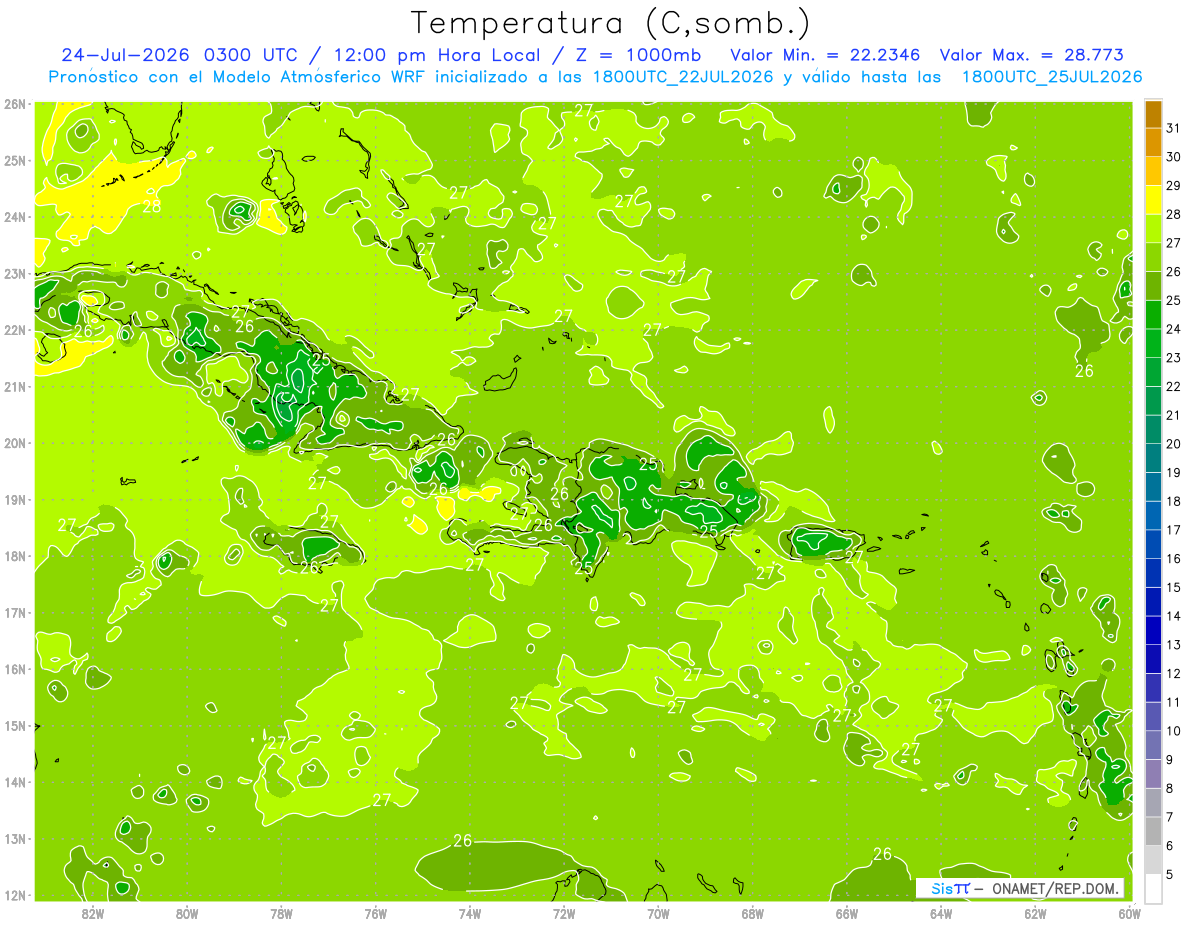This screenshot has height=927, width=1200.
Task: Click the legend value 16
Action: click(x=1174, y=558)
